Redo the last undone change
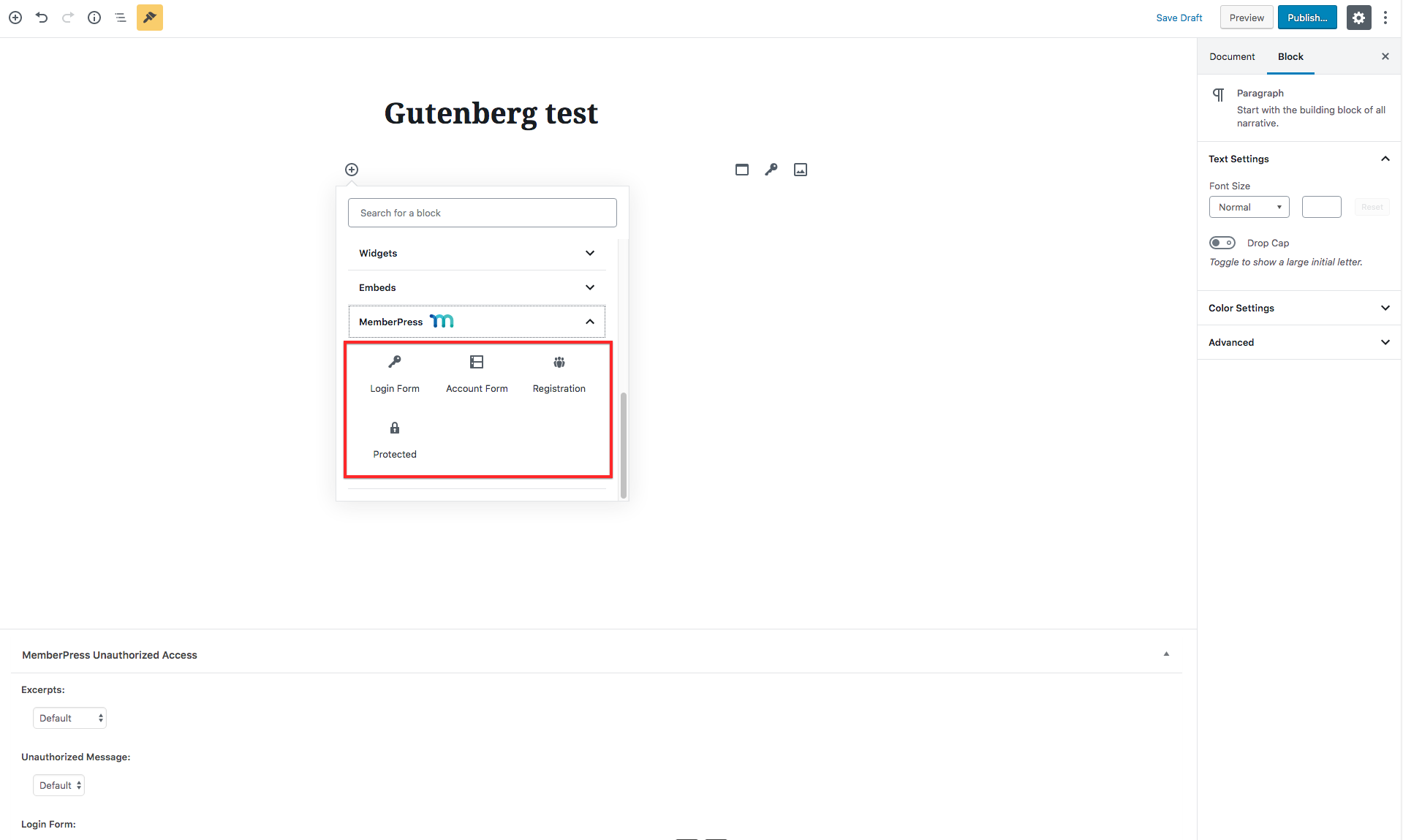This screenshot has height=840, width=1403. (x=68, y=18)
